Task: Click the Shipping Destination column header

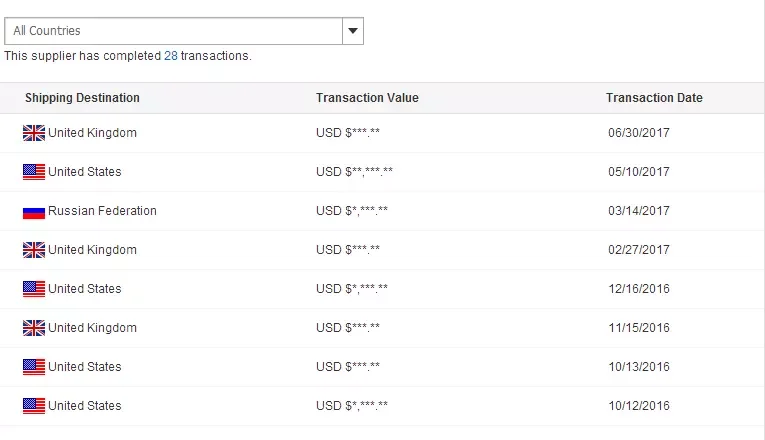Action: (x=82, y=98)
